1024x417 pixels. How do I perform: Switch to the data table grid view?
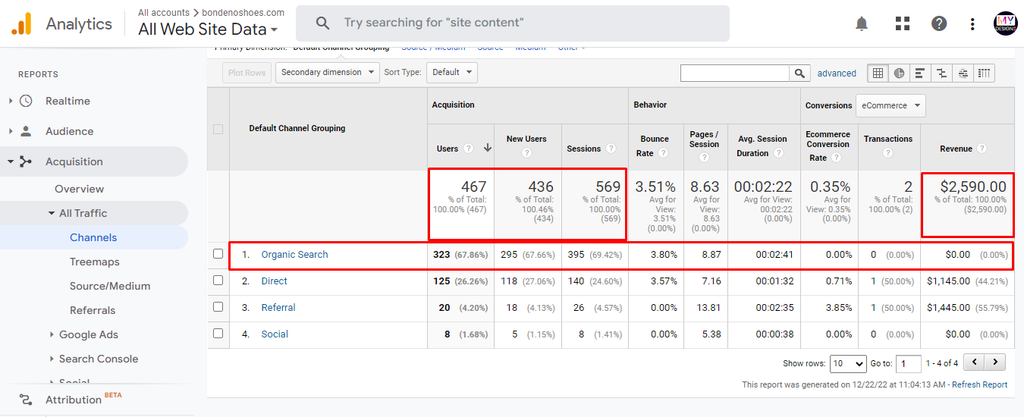878,73
